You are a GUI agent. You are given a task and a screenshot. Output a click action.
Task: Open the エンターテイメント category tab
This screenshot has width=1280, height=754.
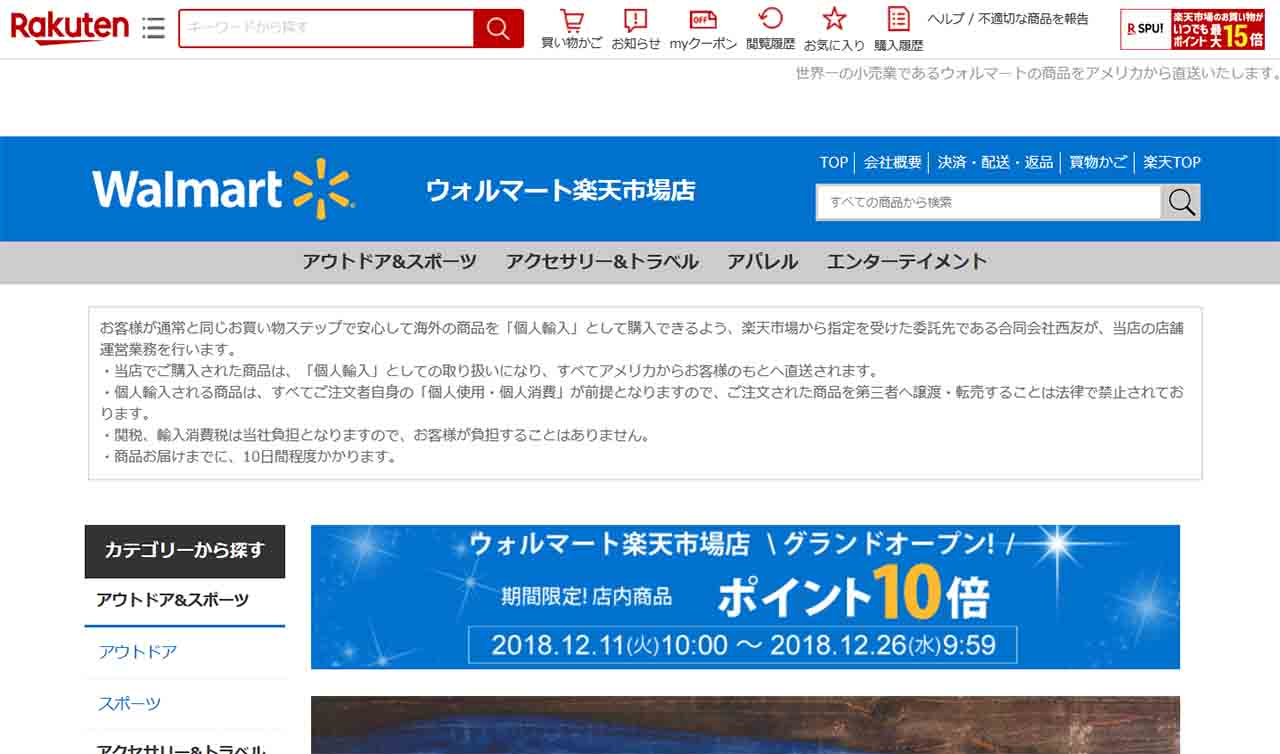[906, 262]
